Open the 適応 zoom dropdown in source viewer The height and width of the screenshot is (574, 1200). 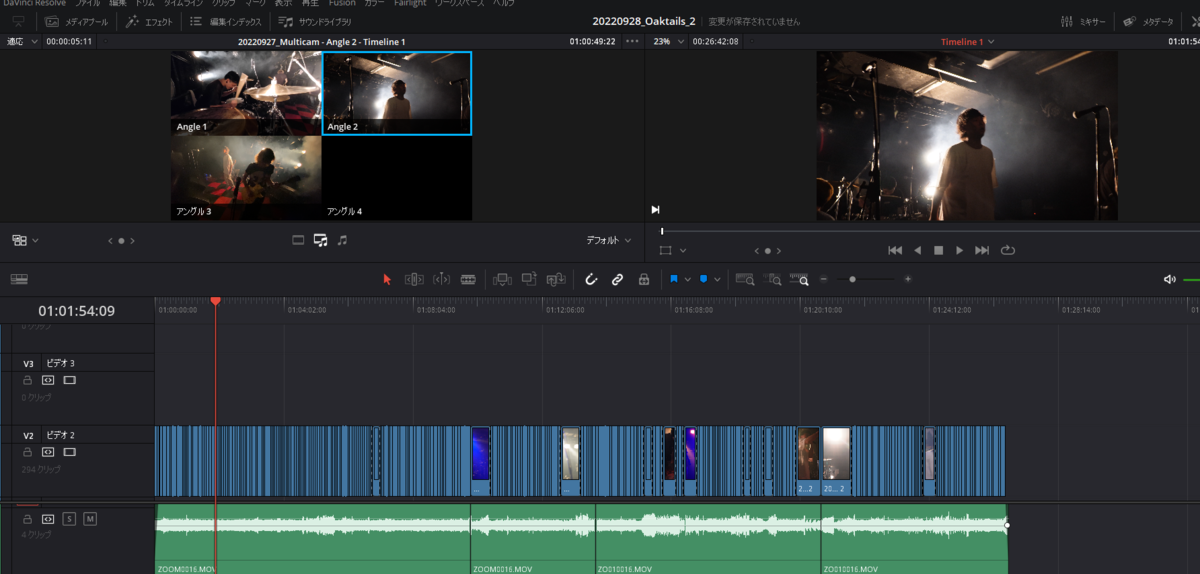coord(22,42)
